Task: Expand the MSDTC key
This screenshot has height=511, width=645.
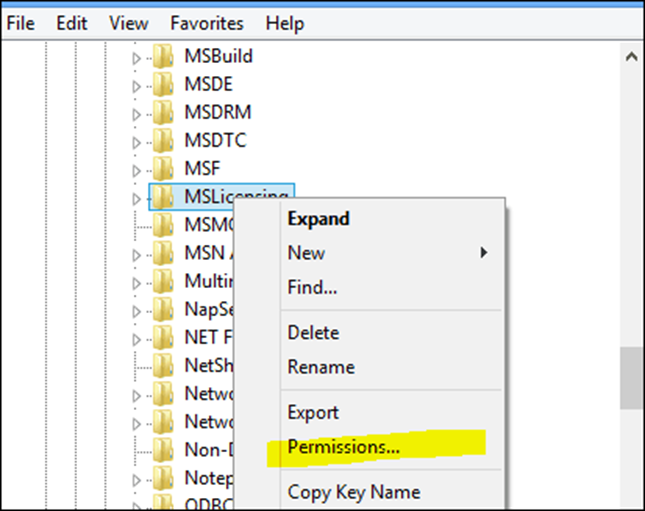Action: pos(137,142)
